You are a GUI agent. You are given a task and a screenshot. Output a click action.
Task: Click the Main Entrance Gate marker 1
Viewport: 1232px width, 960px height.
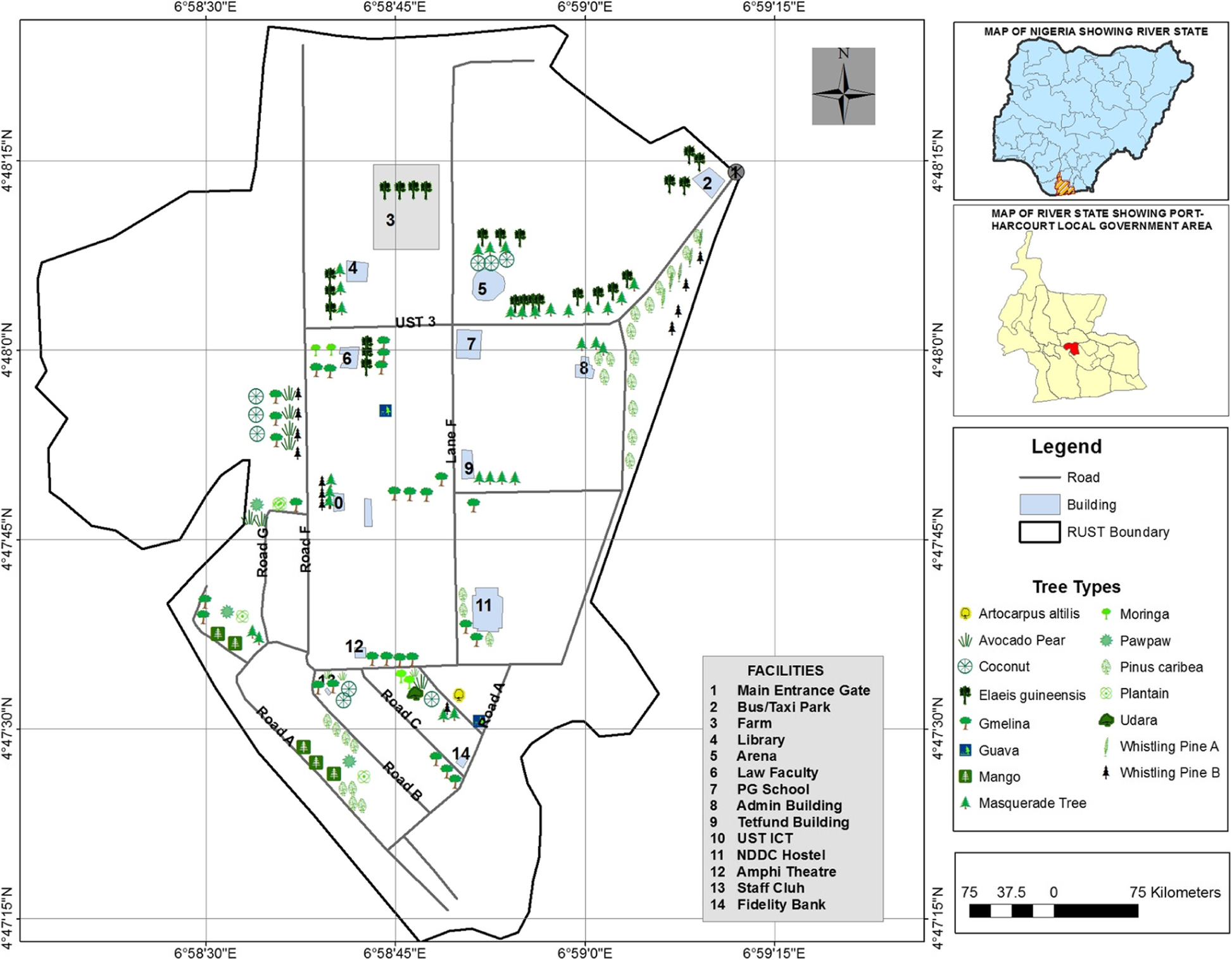(x=736, y=171)
